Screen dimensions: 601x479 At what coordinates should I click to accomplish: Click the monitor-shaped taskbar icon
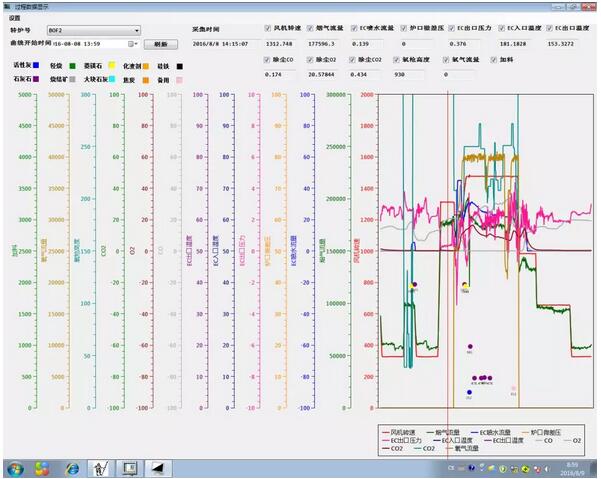[129, 467]
